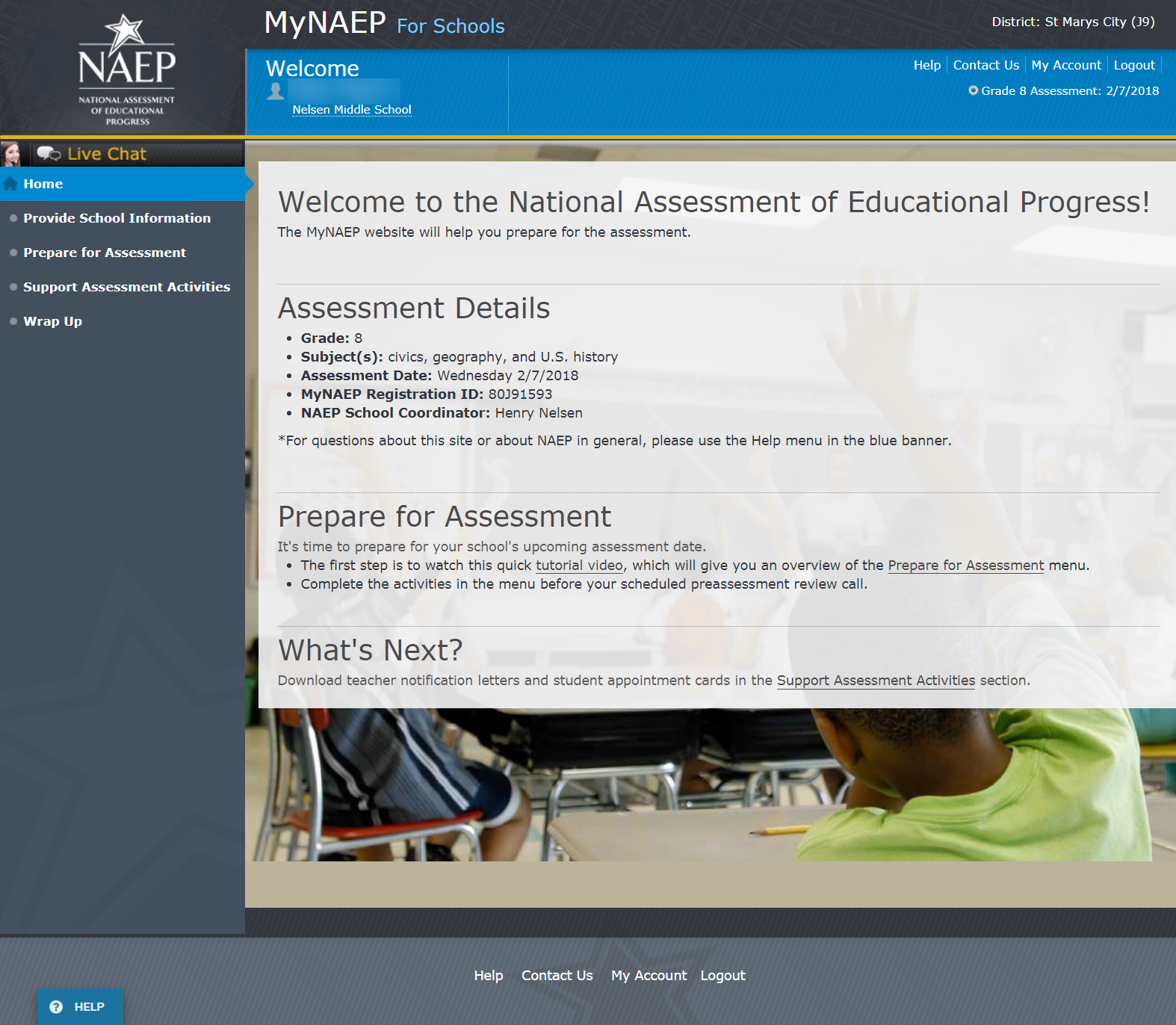Screen dimensions: 1176x1025
Task: Click the Grade: 8 list item
Action: (332, 338)
